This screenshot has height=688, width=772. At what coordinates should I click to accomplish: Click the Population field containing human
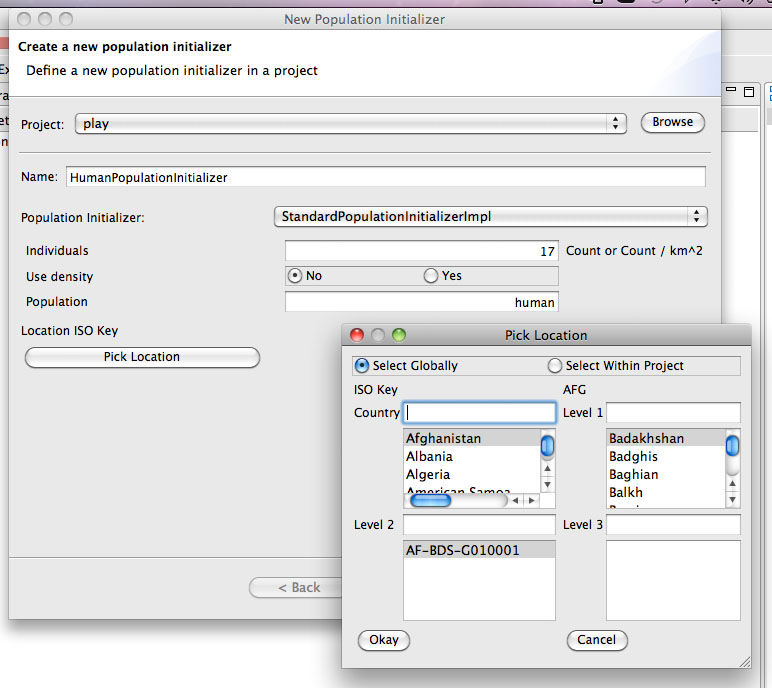(421, 302)
